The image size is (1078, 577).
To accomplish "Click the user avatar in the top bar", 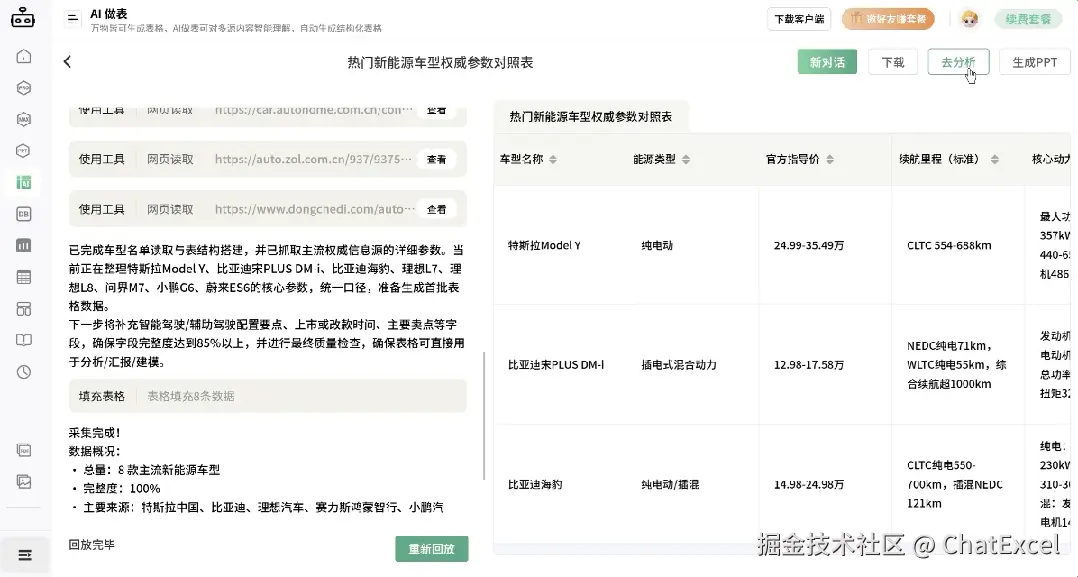I will pyautogui.click(x=968, y=18).
